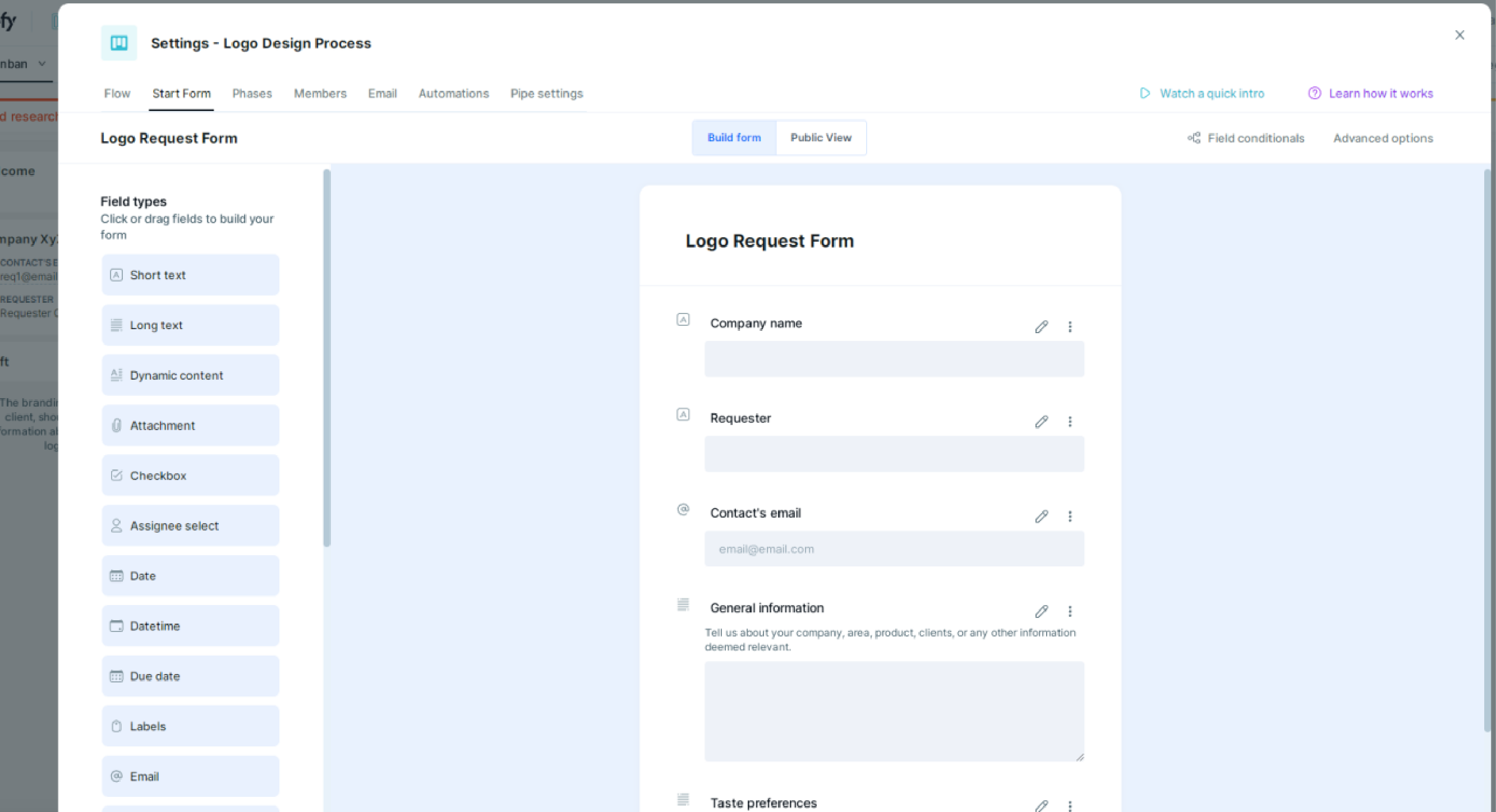Edit the Company name field

[1041, 327]
